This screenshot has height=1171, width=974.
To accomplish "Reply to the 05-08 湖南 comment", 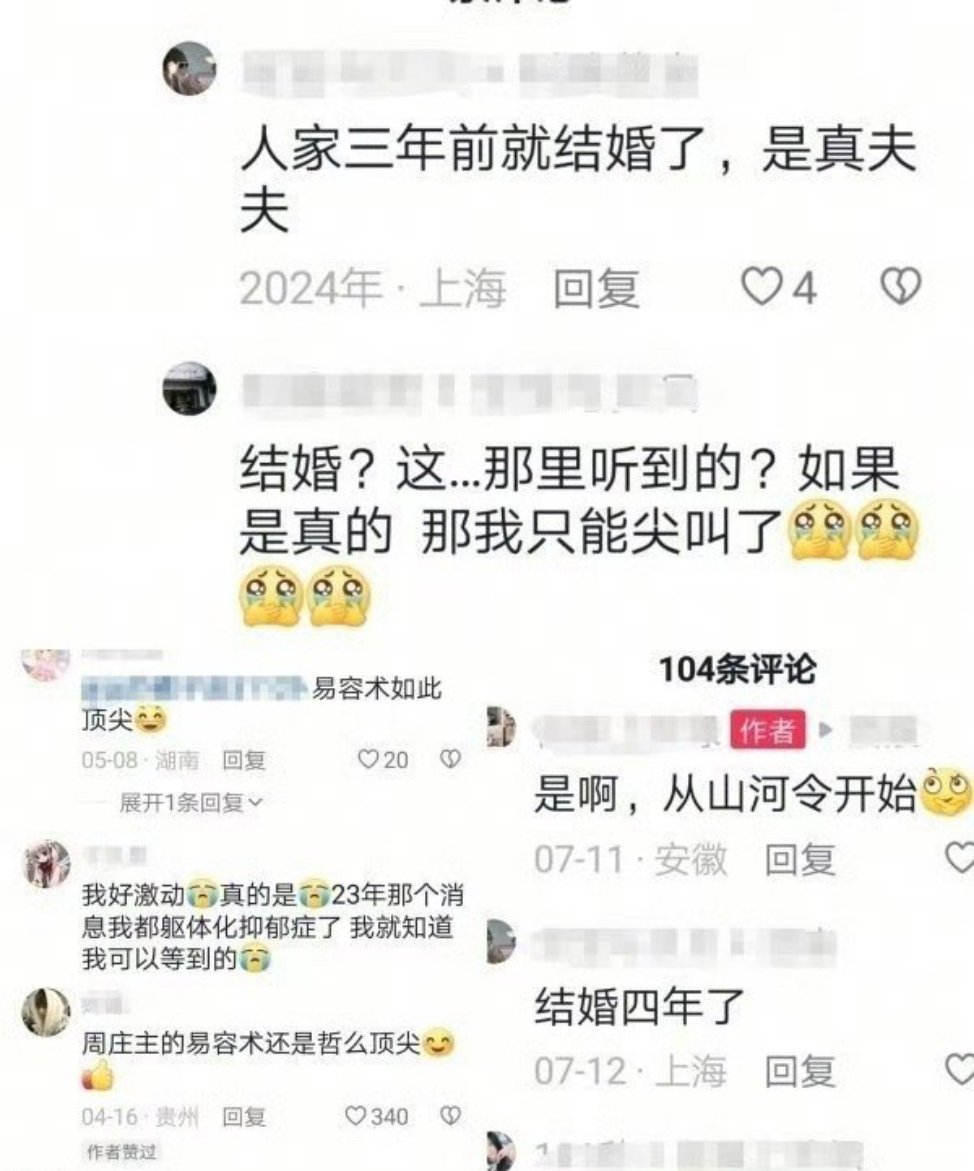I will coord(244,760).
